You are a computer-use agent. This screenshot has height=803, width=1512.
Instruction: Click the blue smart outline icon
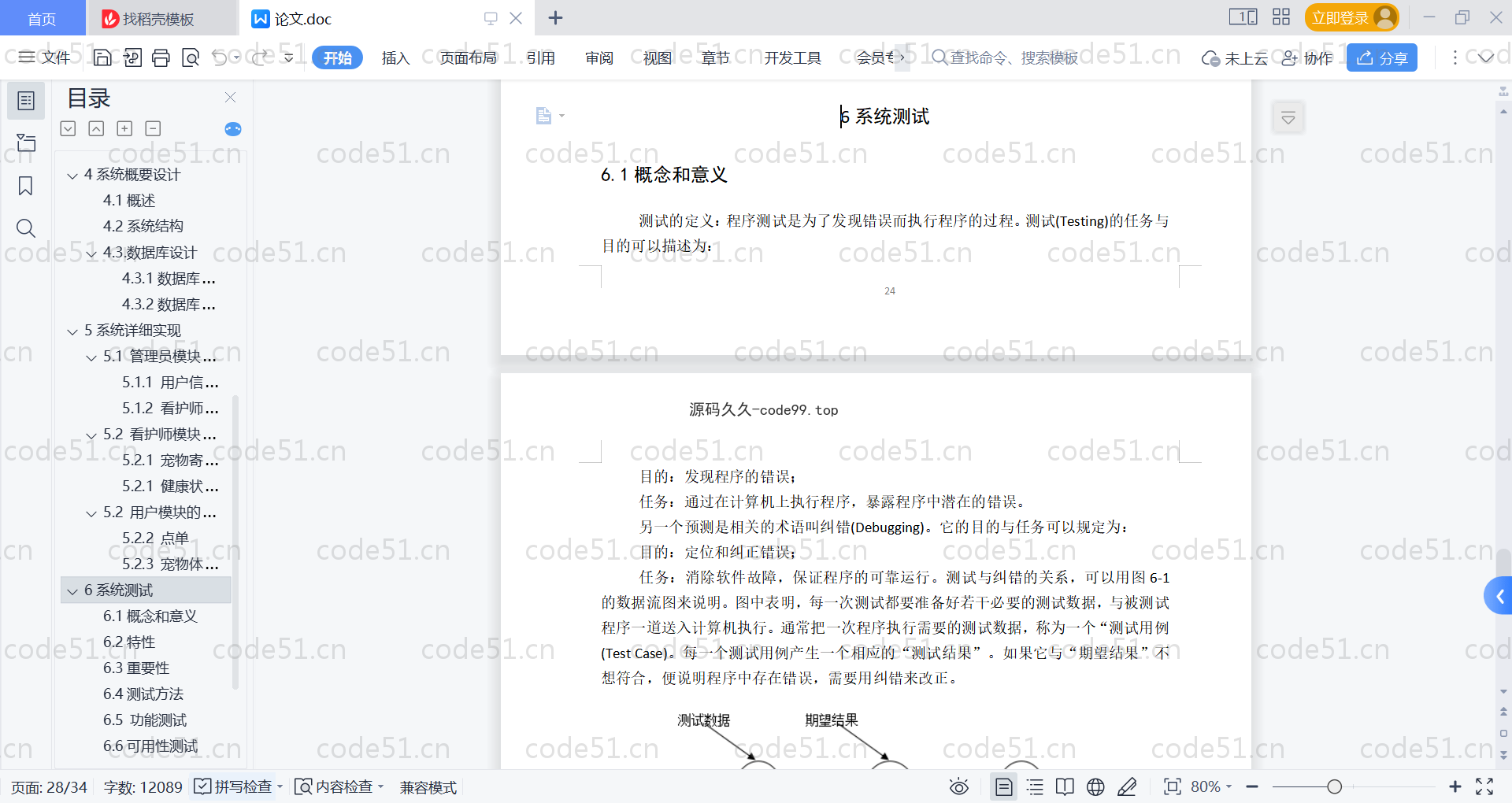click(233, 129)
